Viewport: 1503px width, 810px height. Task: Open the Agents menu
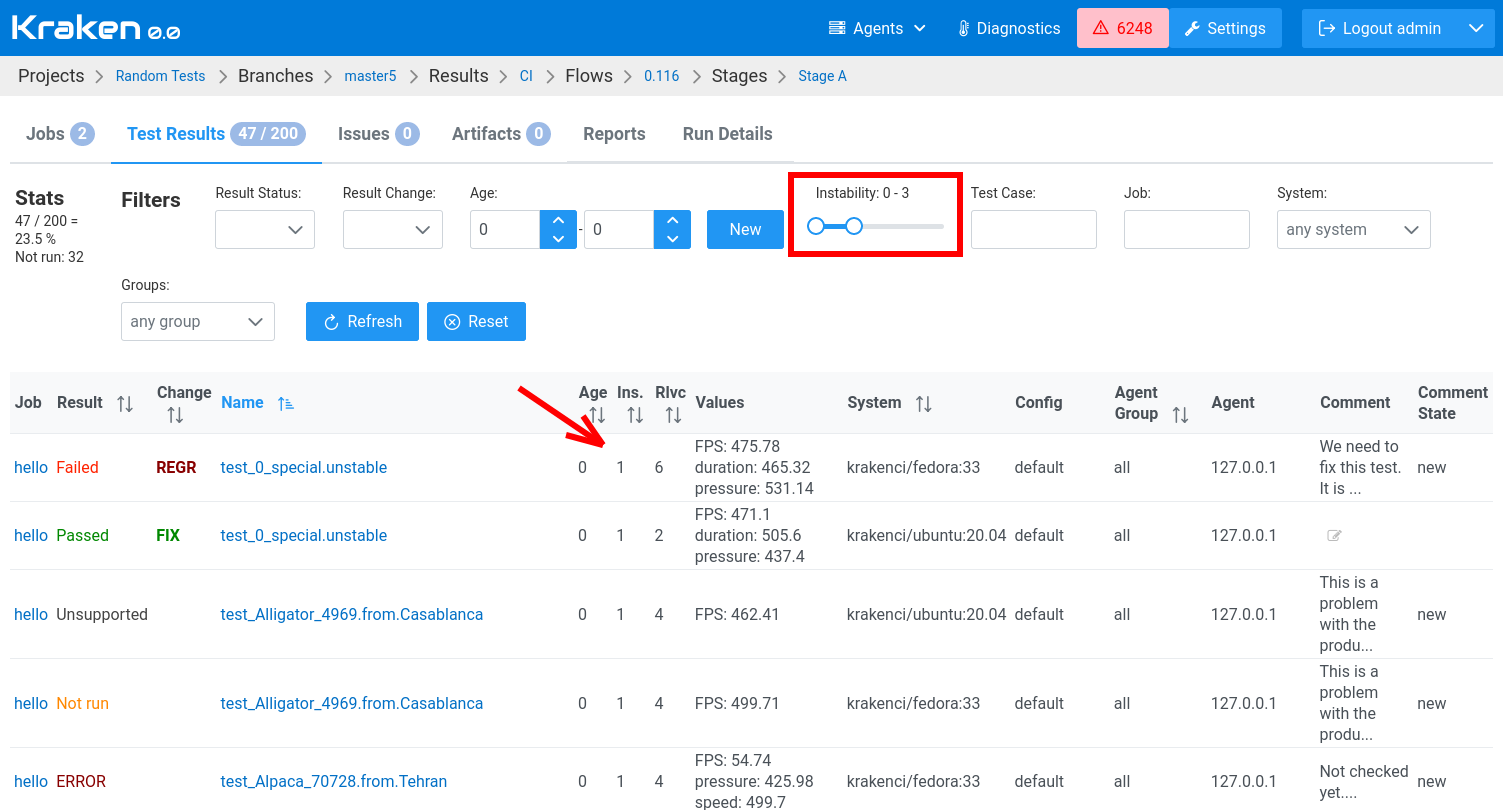tap(877, 28)
